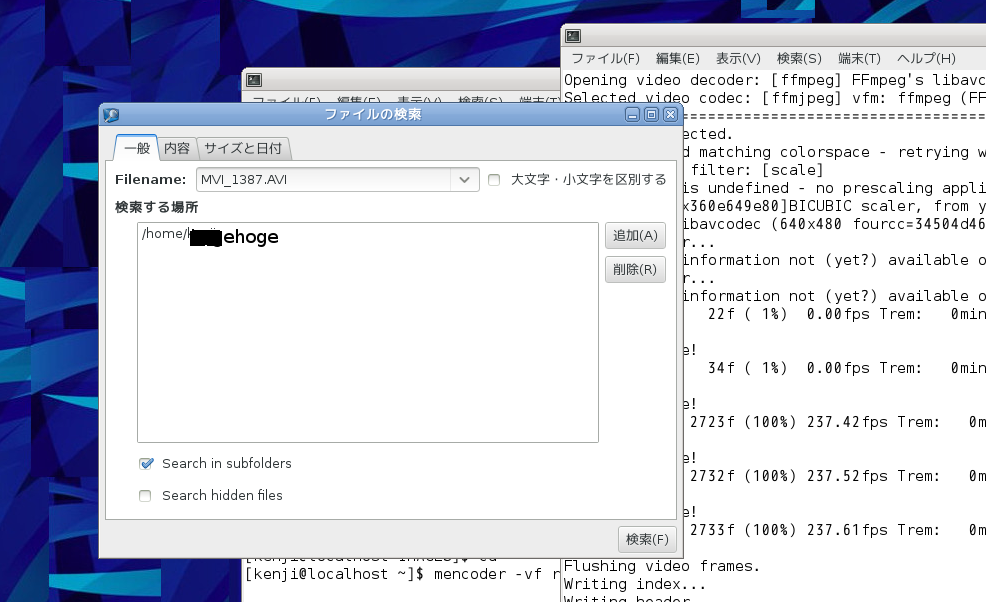
Task: Start the search with 検索(F) button
Action: [x=646, y=539]
